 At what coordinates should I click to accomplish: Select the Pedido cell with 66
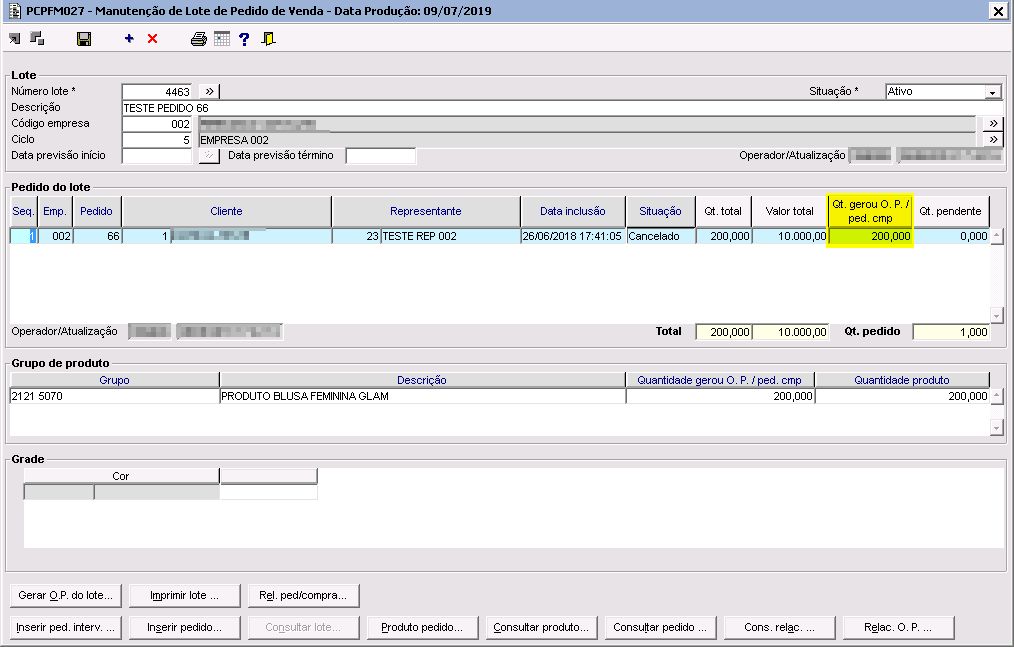click(x=97, y=236)
